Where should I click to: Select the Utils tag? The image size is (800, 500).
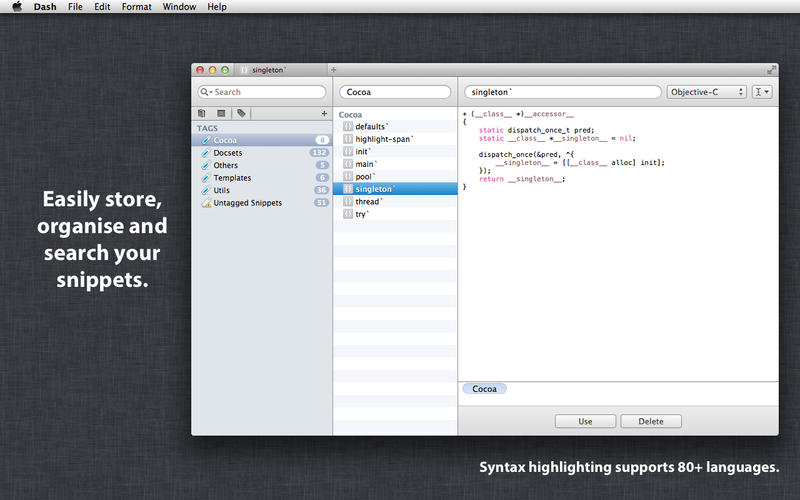[262, 190]
